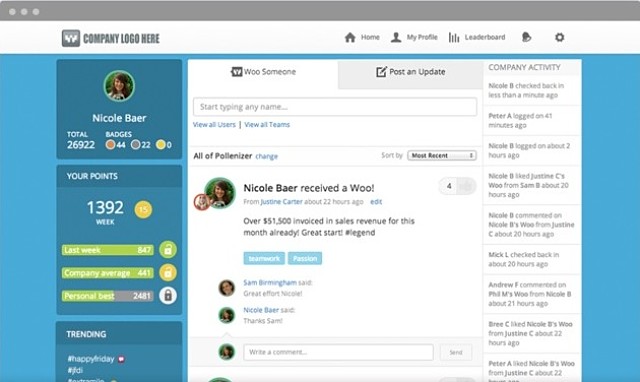Click the company logo icon
640x382 pixels.
(x=71, y=38)
